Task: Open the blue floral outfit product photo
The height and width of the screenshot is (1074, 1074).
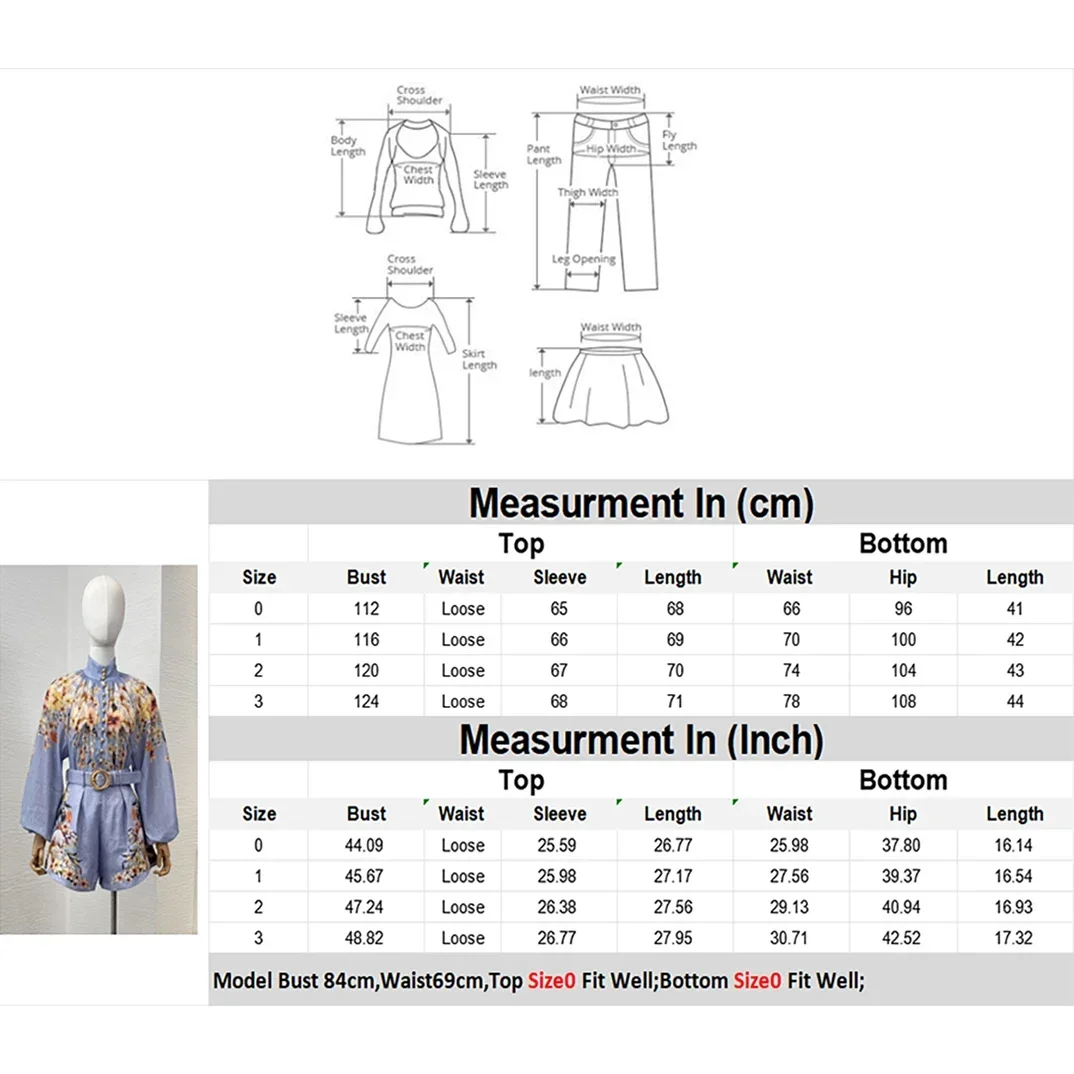Action: coord(99,749)
